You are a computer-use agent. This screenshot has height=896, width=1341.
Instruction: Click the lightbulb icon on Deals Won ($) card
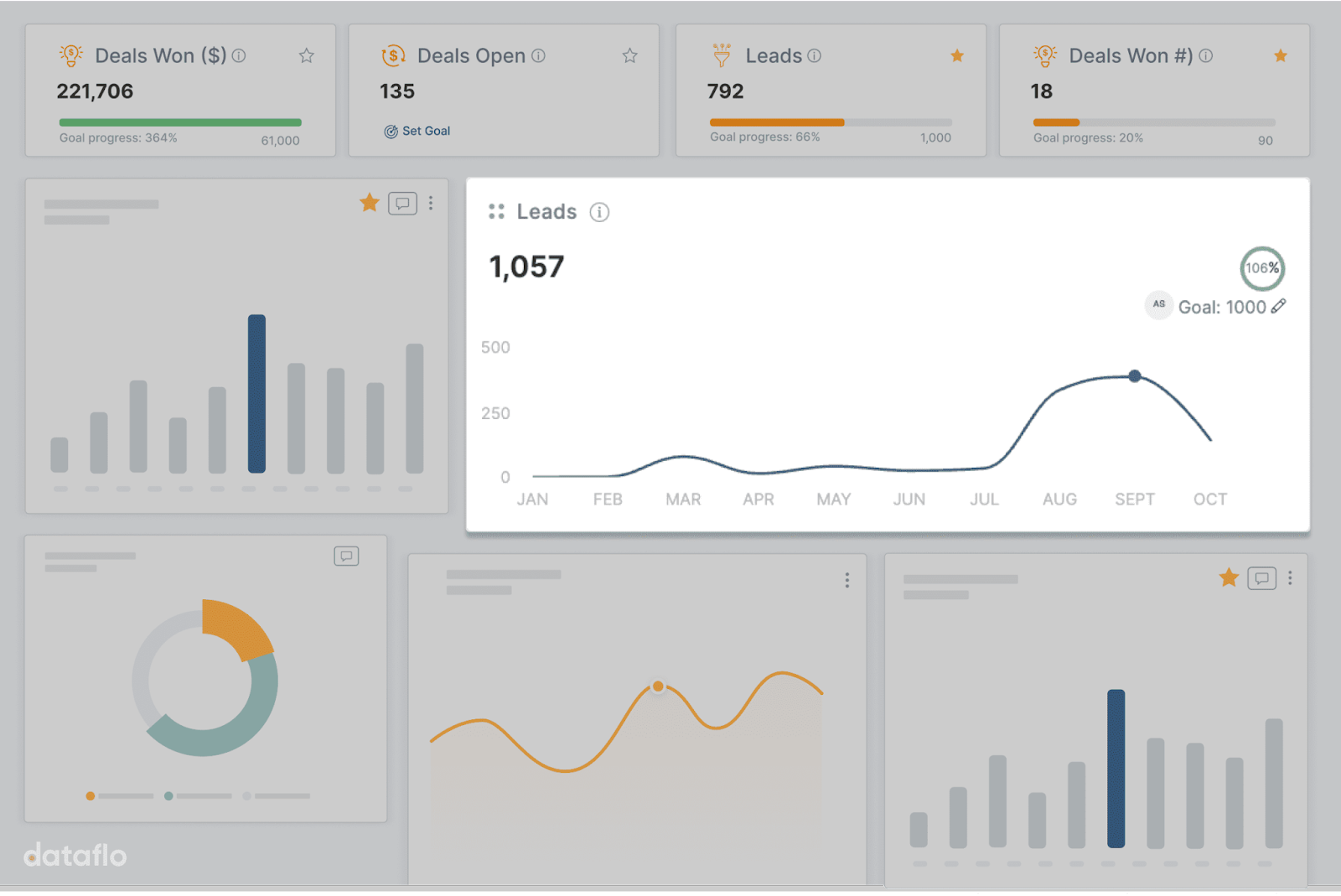[71, 55]
